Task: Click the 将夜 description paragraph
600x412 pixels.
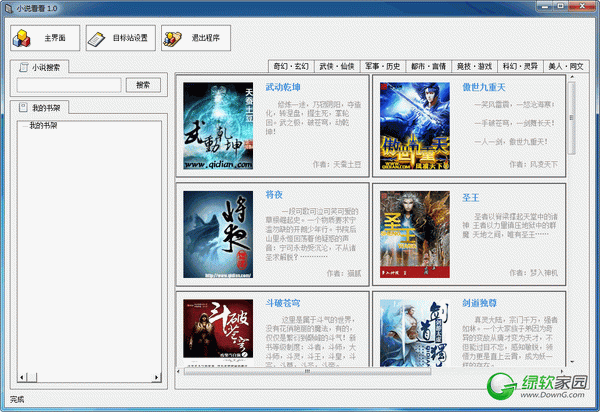Action: [x=312, y=234]
